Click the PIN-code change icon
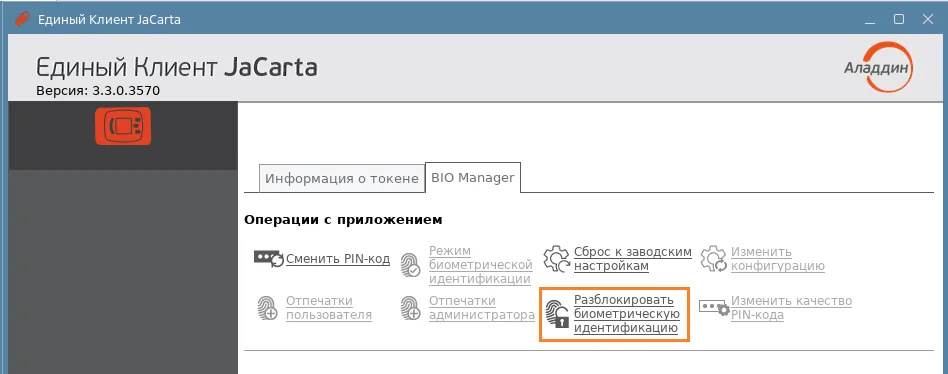The height and width of the screenshot is (374, 948). coord(268,259)
